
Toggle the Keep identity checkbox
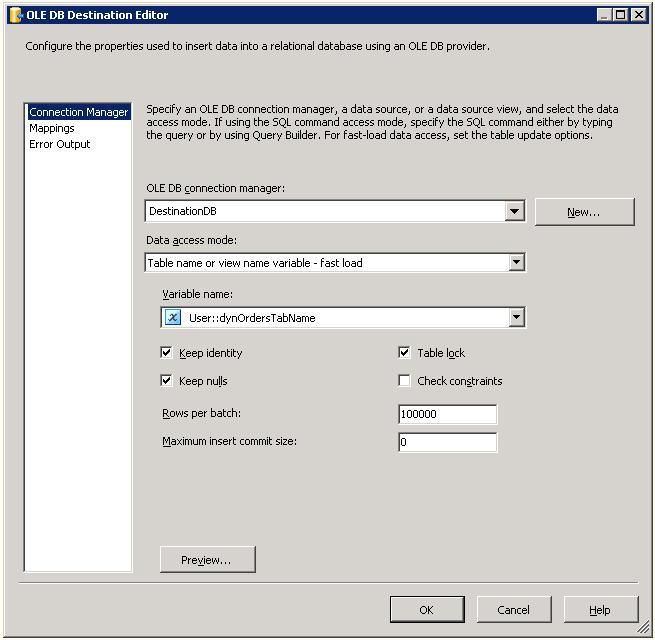coord(167,353)
